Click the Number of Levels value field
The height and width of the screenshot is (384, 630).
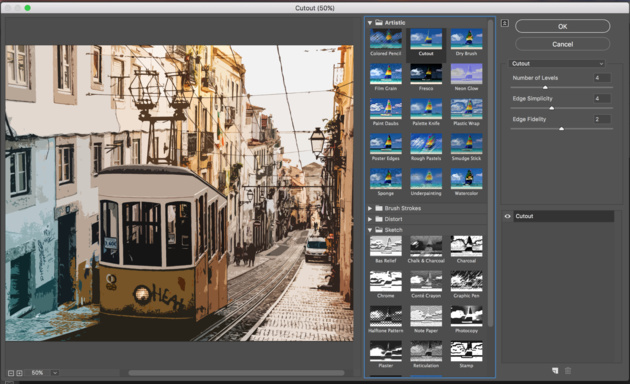602,78
